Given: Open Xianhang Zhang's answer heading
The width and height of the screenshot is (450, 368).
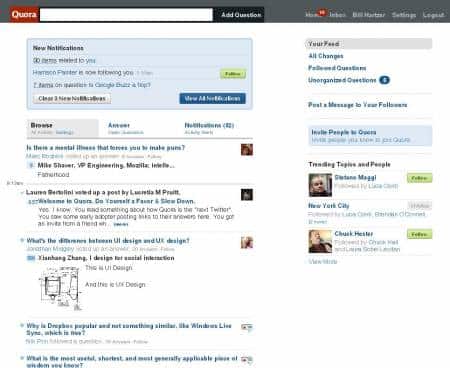Looking at the screenshot, I should (106, 258).
